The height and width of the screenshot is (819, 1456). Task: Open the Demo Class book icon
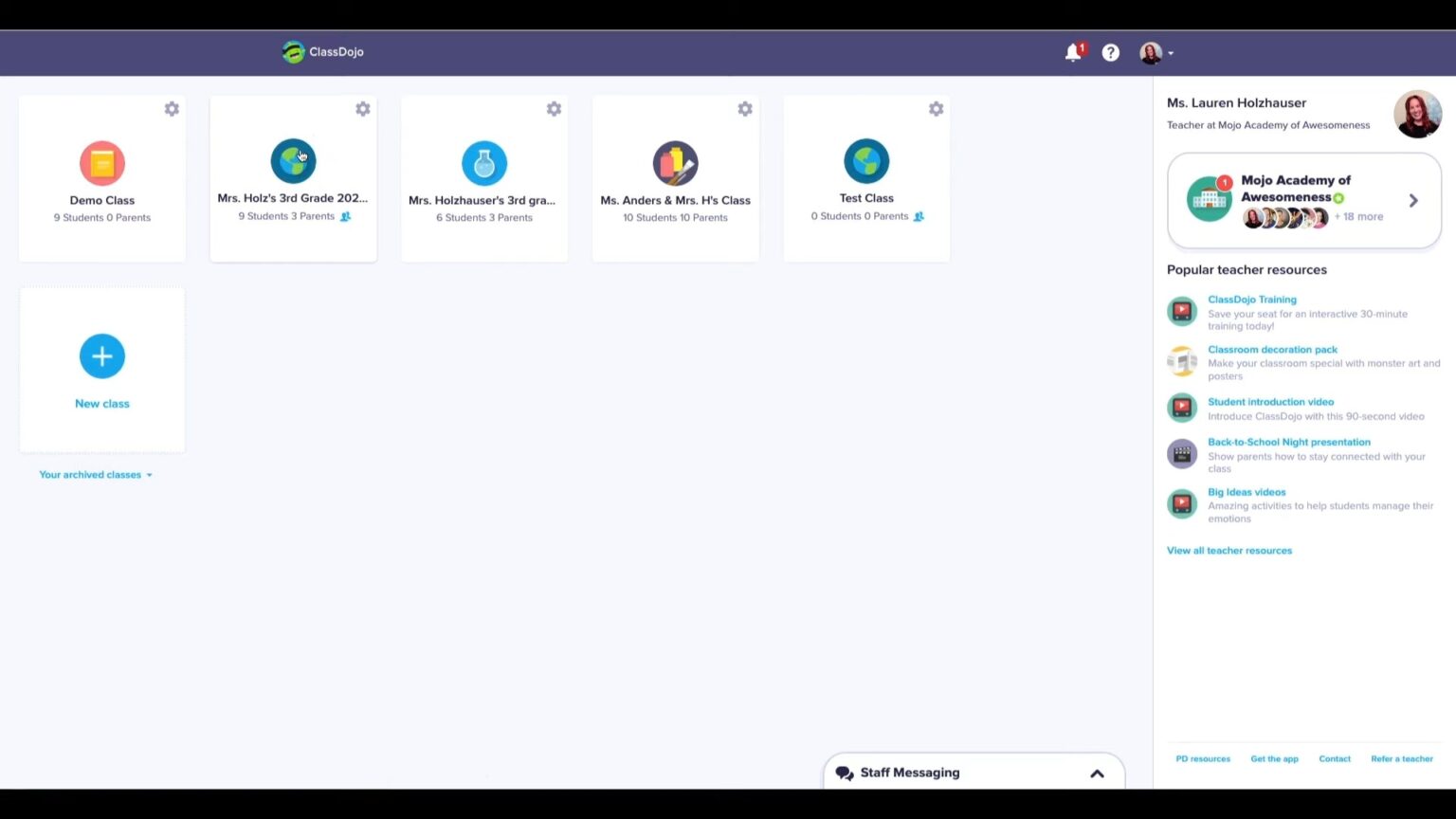pyautogui.click(x=102, y=163)
